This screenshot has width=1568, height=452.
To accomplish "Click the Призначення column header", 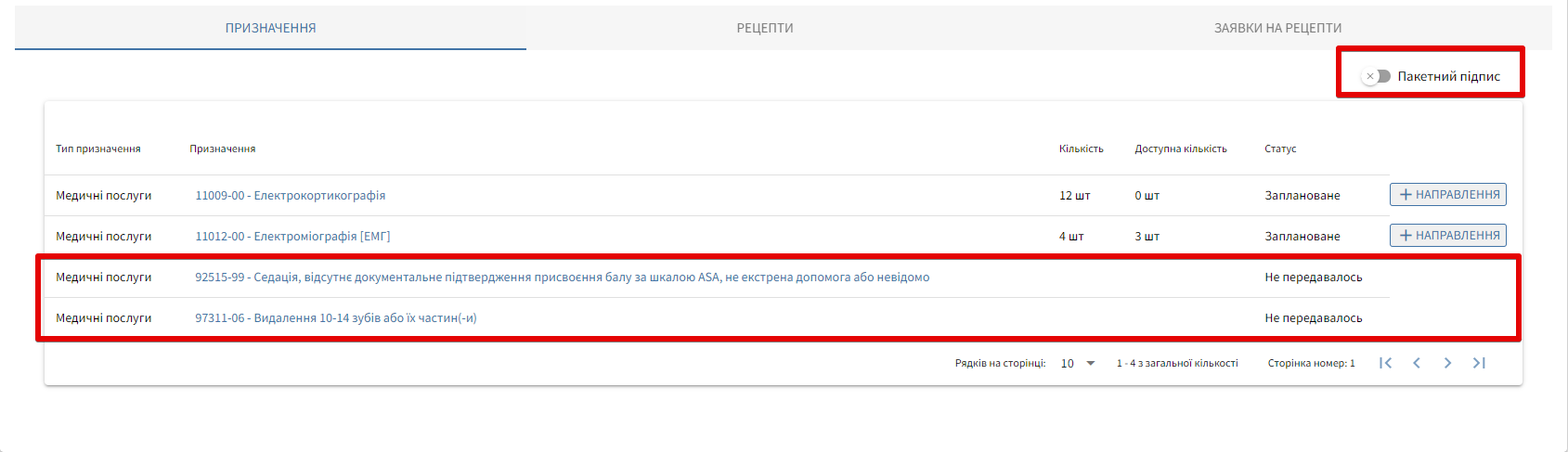I will [x=223, y=149].
